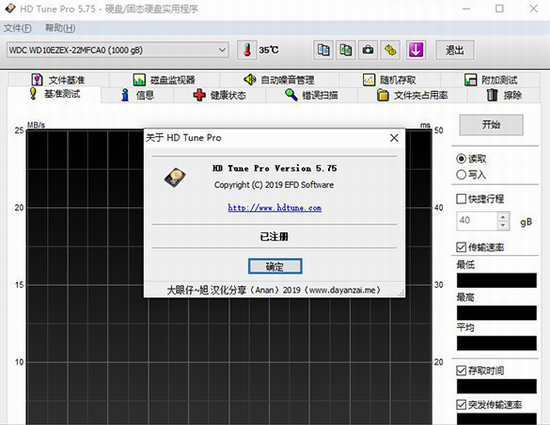
Task: Click the 35℃ temperature reading
Action: 269,50
